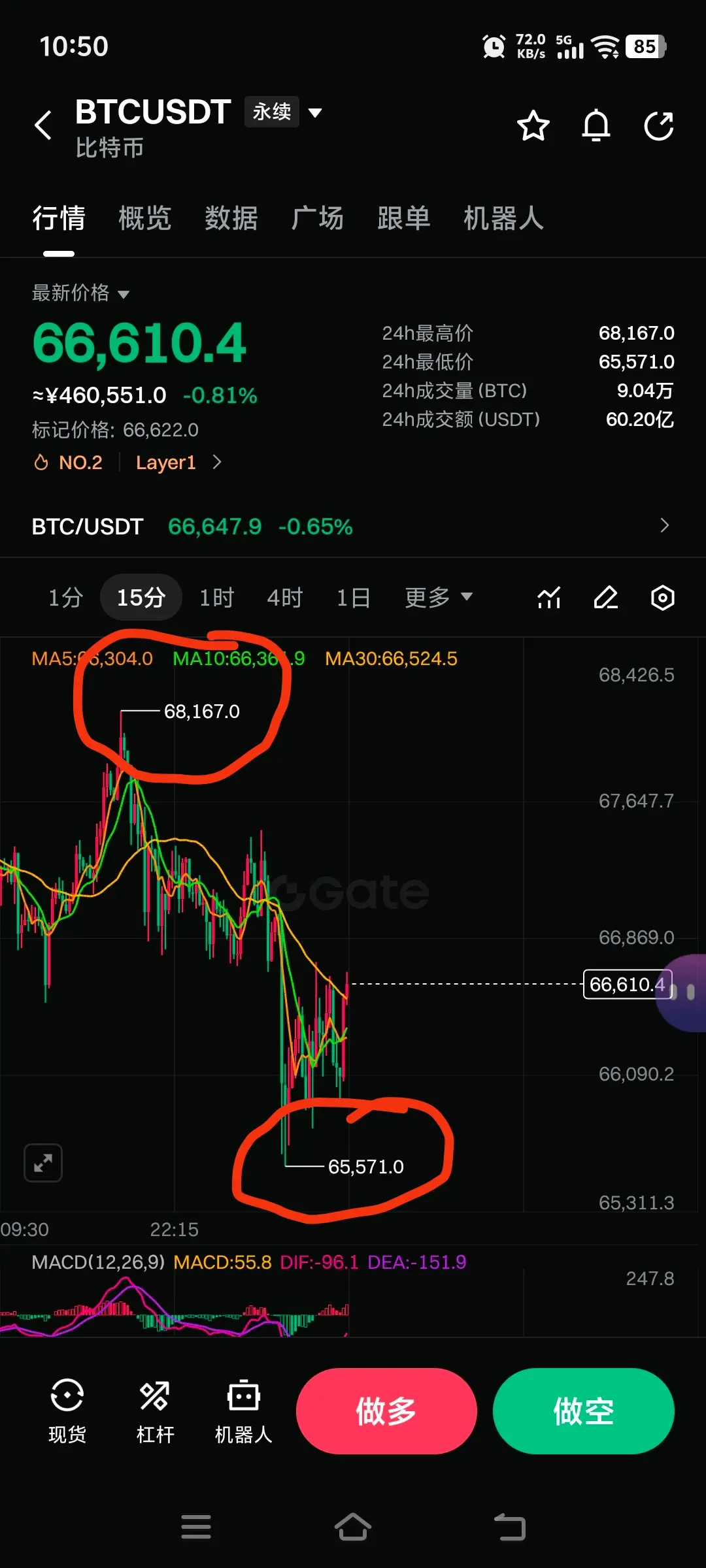Switch to the 数据 tab
Screen dimensions: 706x1568
click(x=231, y=218)
